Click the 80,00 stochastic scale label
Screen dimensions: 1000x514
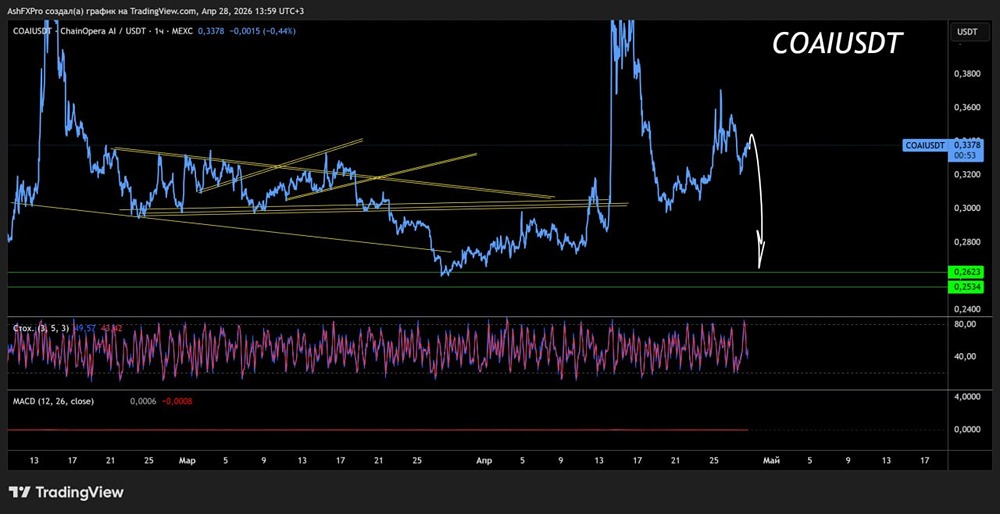964,324
